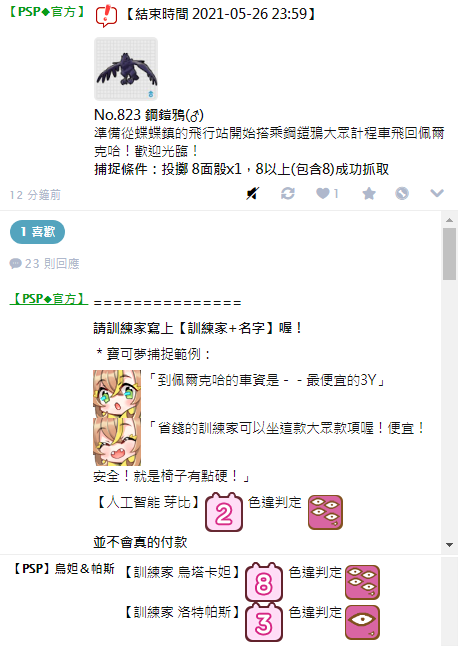The height and width of the screenshot is (646, 458).
Task: Open the 1 喜歡 likes list button
Action: click(37, 232)
